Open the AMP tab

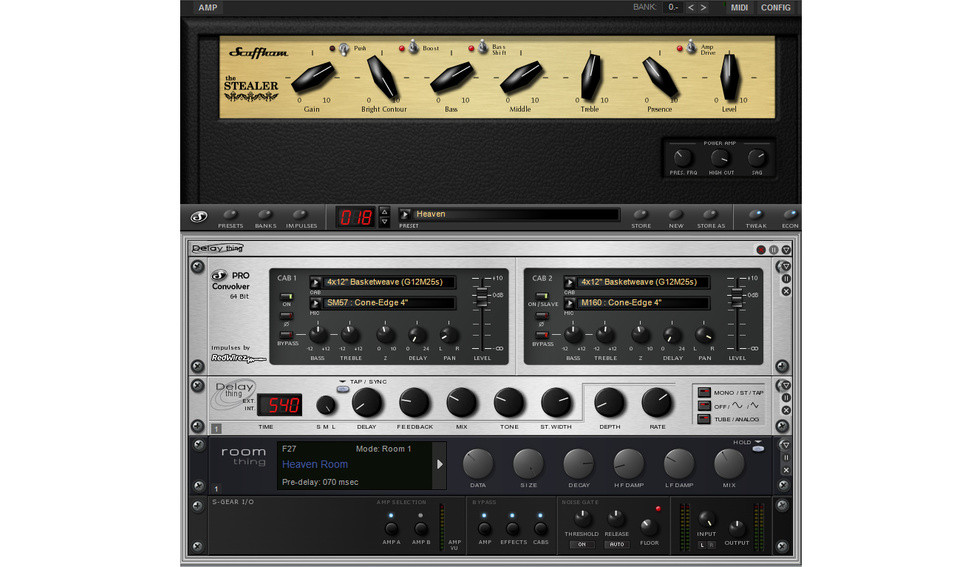pos(208,8)
